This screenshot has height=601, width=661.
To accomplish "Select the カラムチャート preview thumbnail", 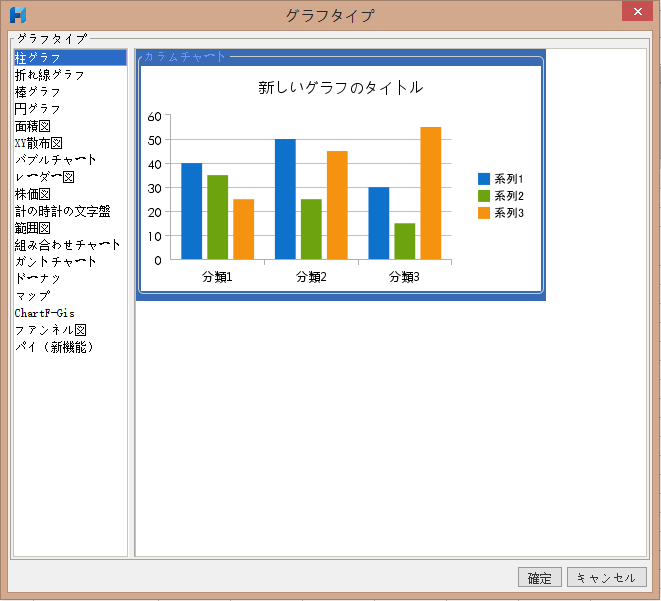I will tap(341, 174).
